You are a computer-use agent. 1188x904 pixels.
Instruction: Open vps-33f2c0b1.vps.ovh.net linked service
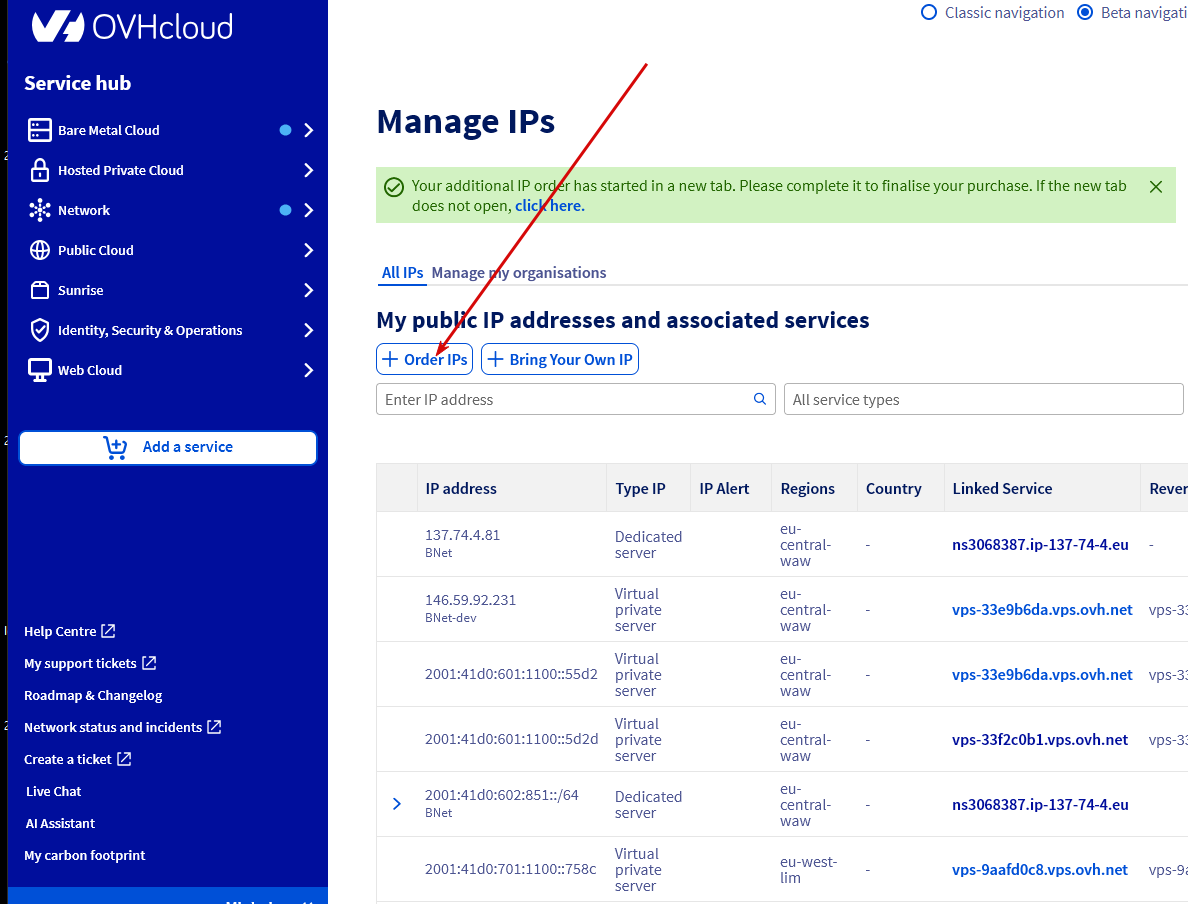click(1040, 740)
